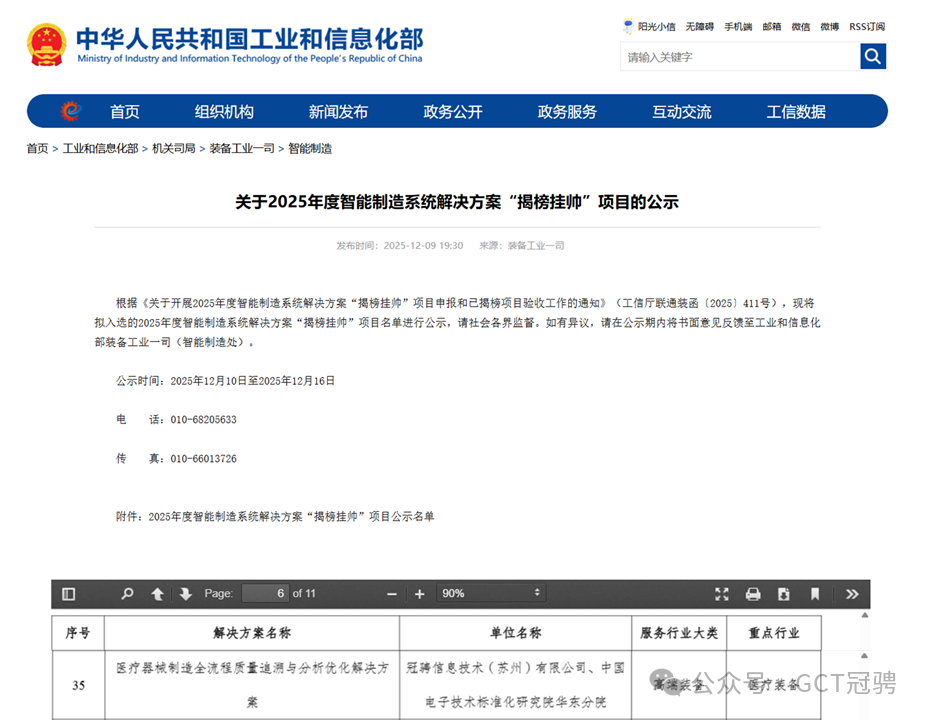Open 新闻发布 menu item

coord(338,111)
